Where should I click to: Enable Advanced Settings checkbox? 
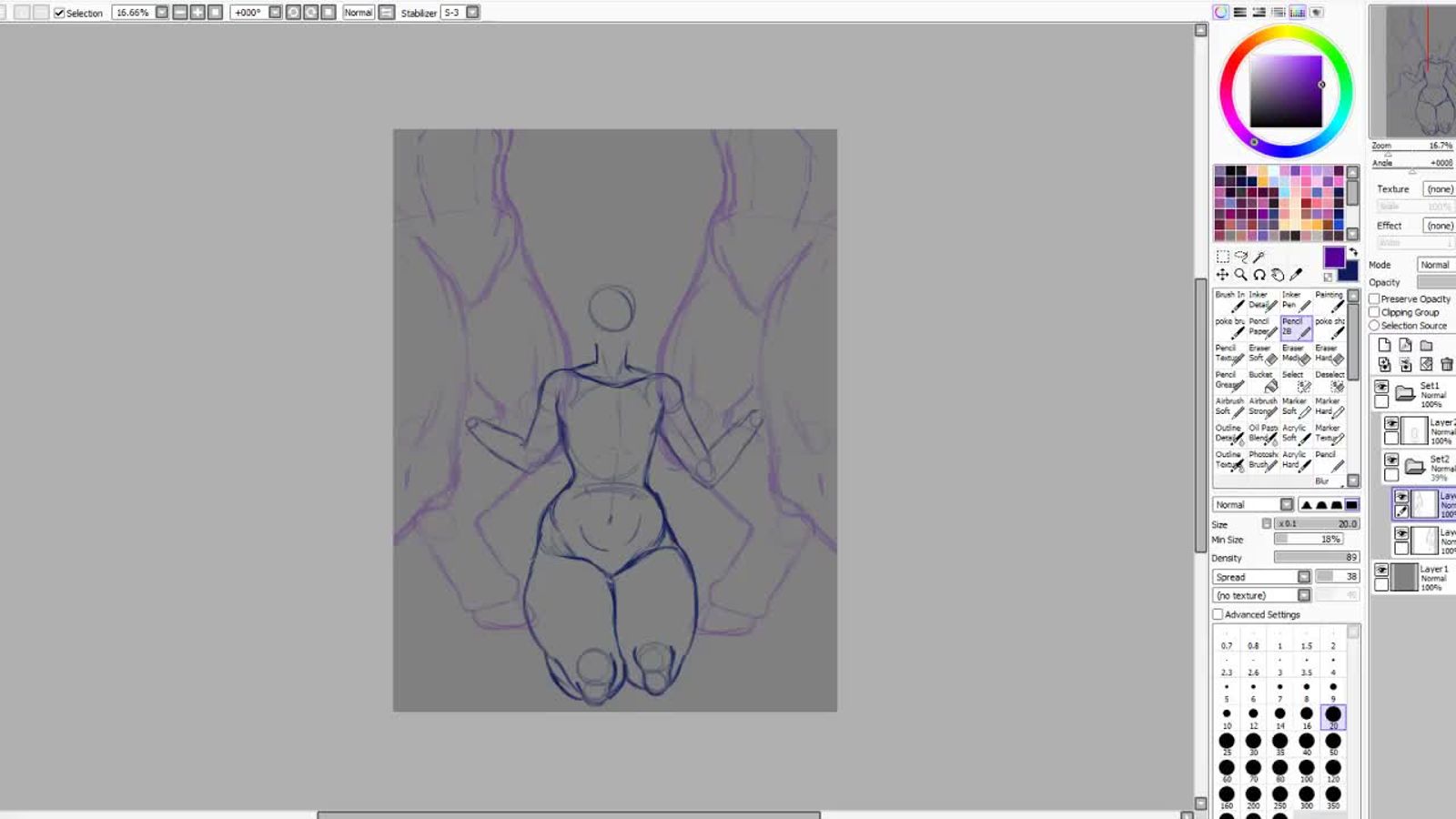click(1218, 614)
